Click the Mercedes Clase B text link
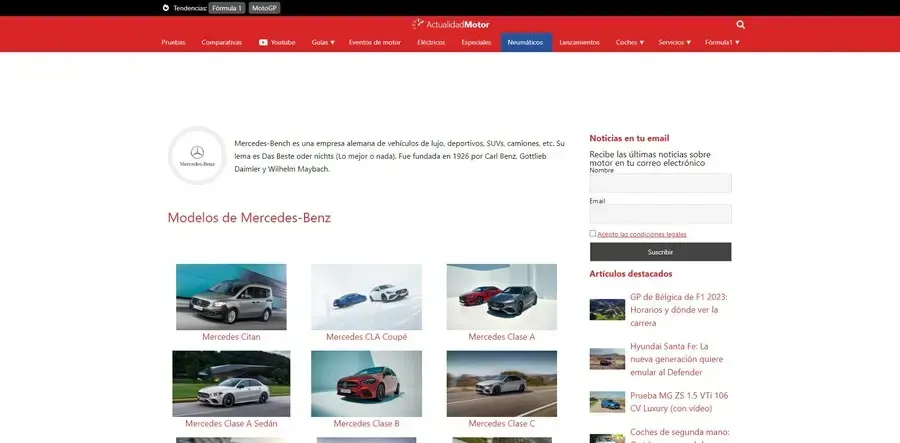The width and height of the screenshot is (900, 443). tap(366, 423)
